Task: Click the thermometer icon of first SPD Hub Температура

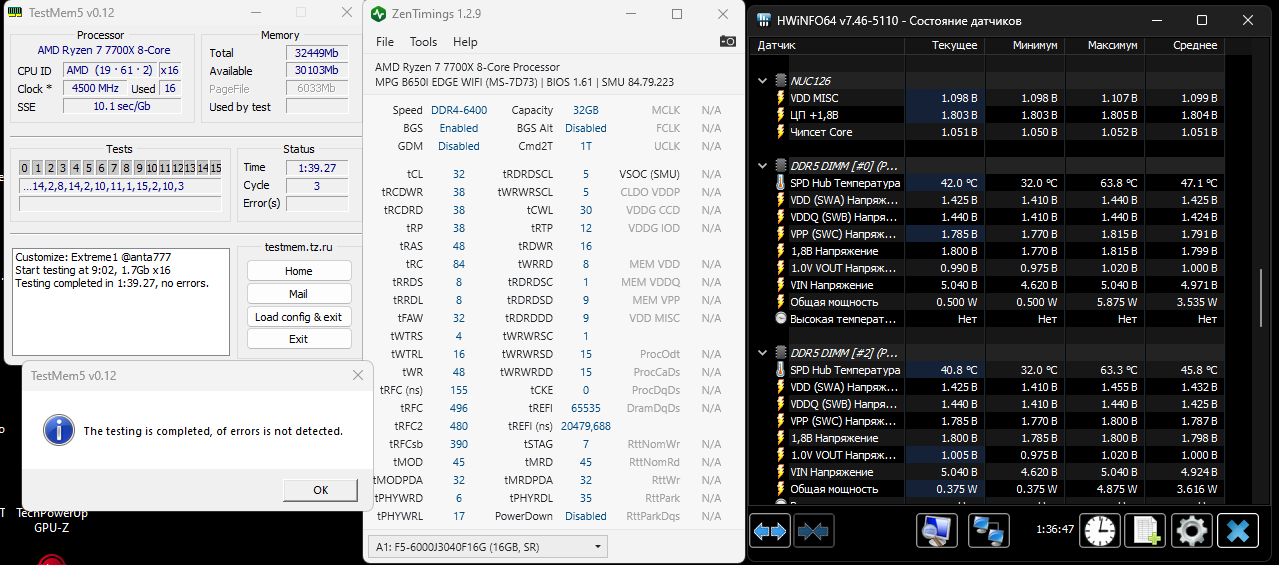Action: tap(781, 183)
